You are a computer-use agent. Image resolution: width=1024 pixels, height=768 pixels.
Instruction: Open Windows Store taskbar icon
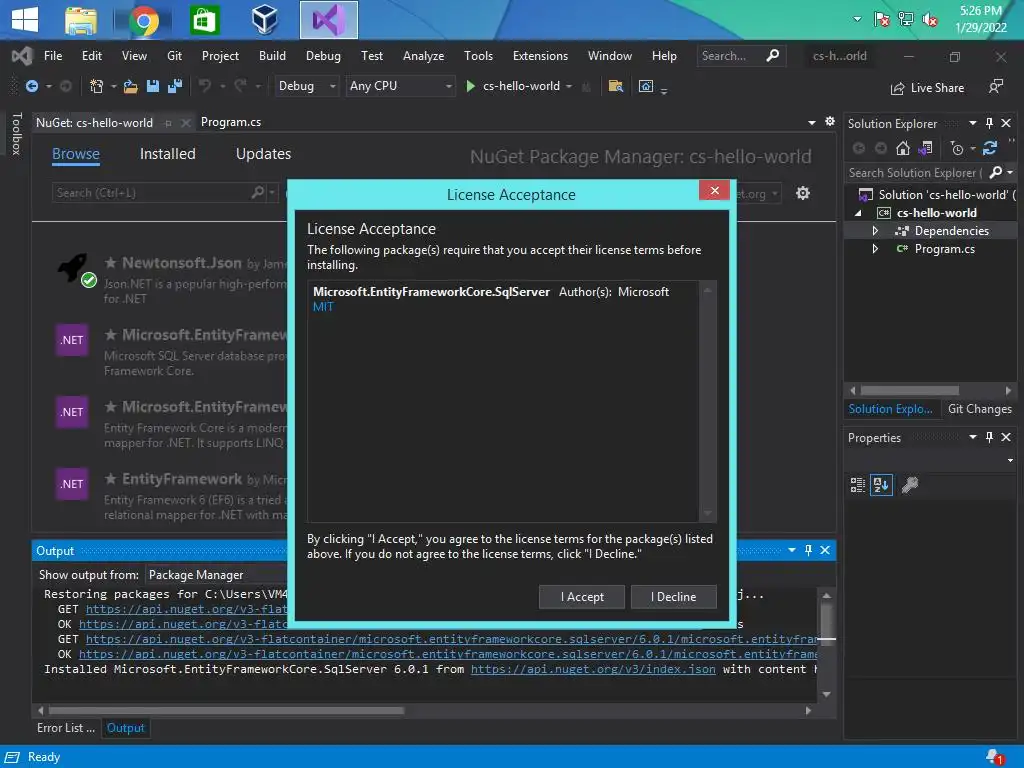204,20
